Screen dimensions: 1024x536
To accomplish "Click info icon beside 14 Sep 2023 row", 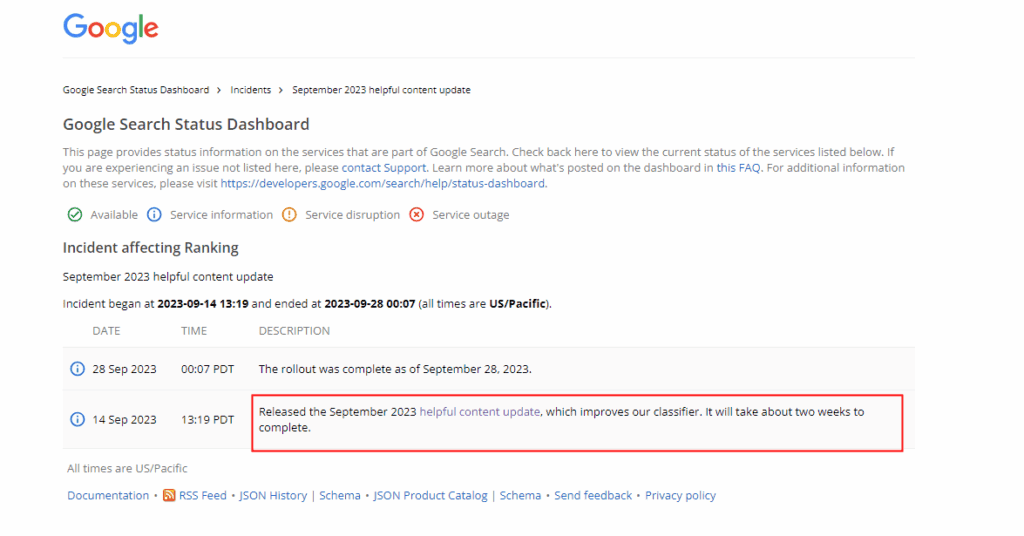I will click(77, 419).
